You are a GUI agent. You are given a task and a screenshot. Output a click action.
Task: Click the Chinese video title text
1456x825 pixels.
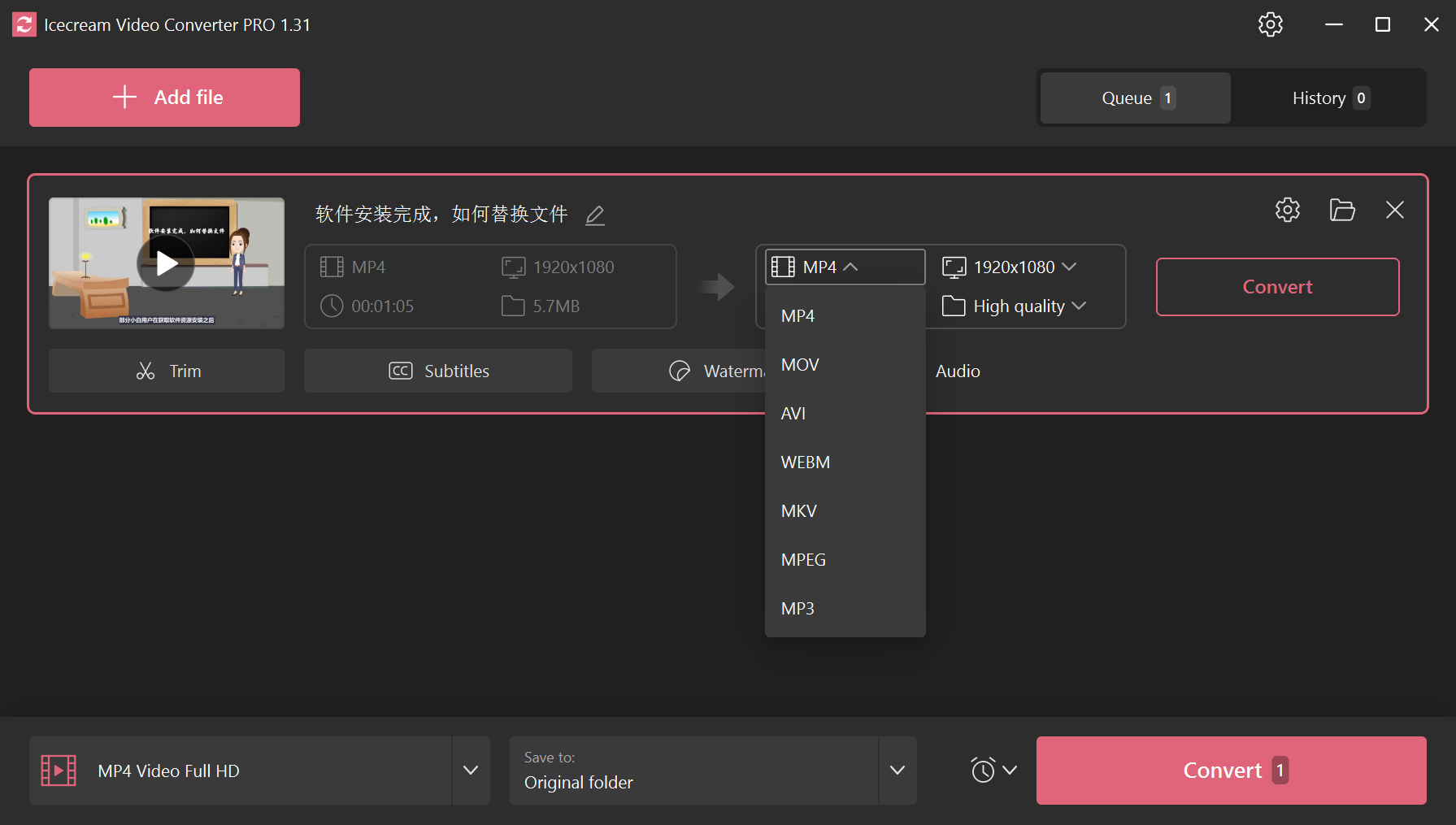[x=441, y=214]
